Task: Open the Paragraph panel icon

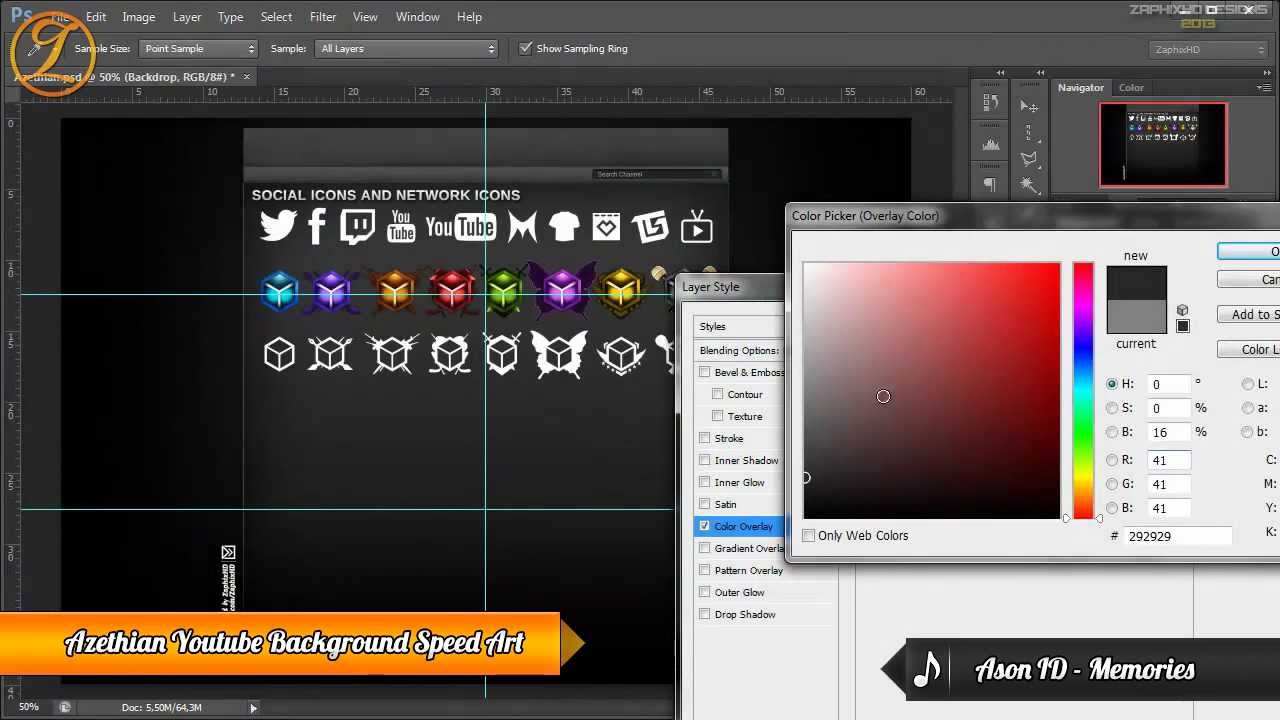Action: click(990, 185)
